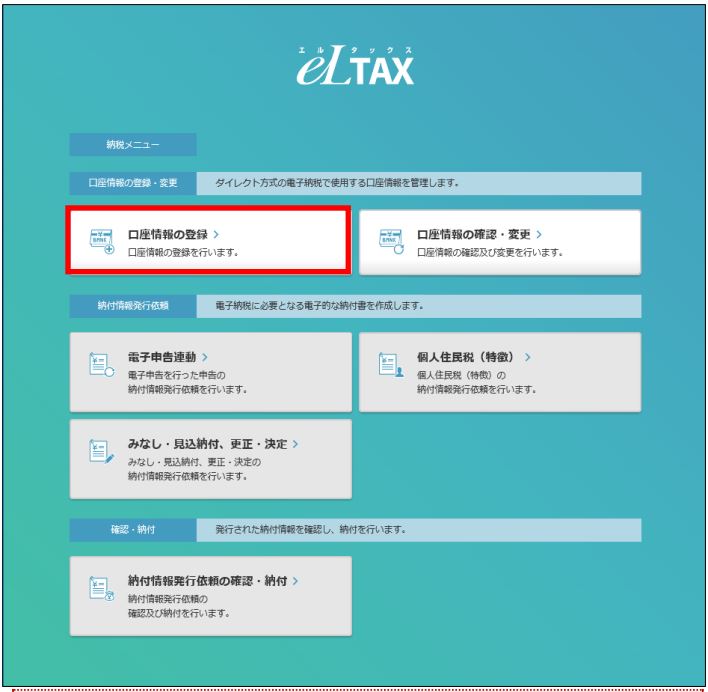This screenshot has width=708, height=692.
Task: Click description 確認及び納付を行います。
Action: coord(179,613)
